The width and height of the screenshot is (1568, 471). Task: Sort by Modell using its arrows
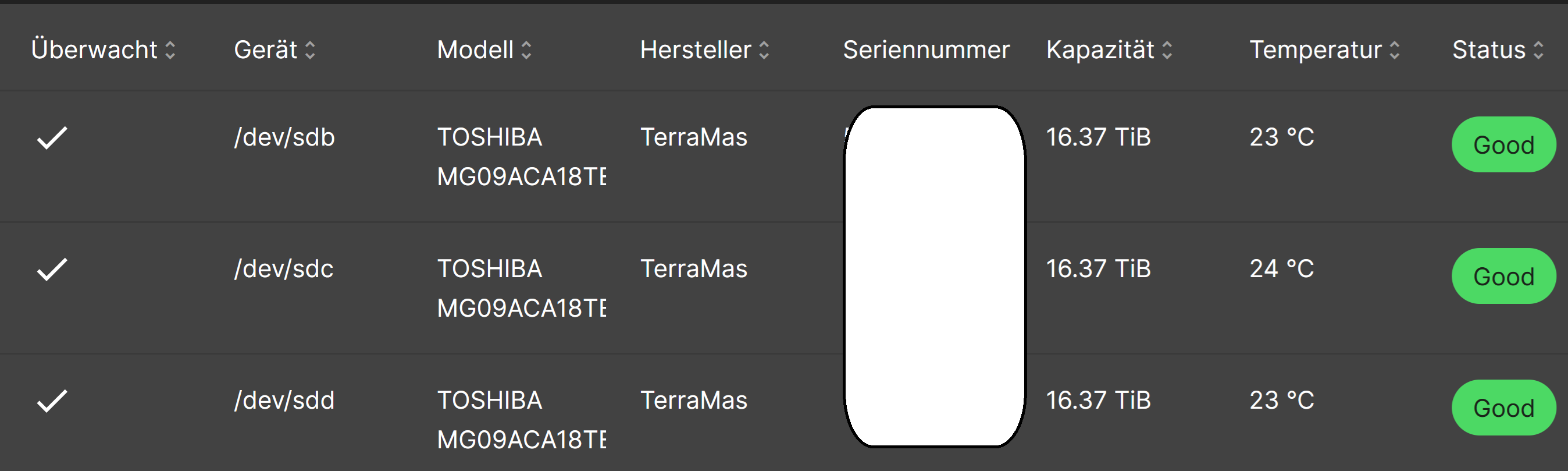526,50
